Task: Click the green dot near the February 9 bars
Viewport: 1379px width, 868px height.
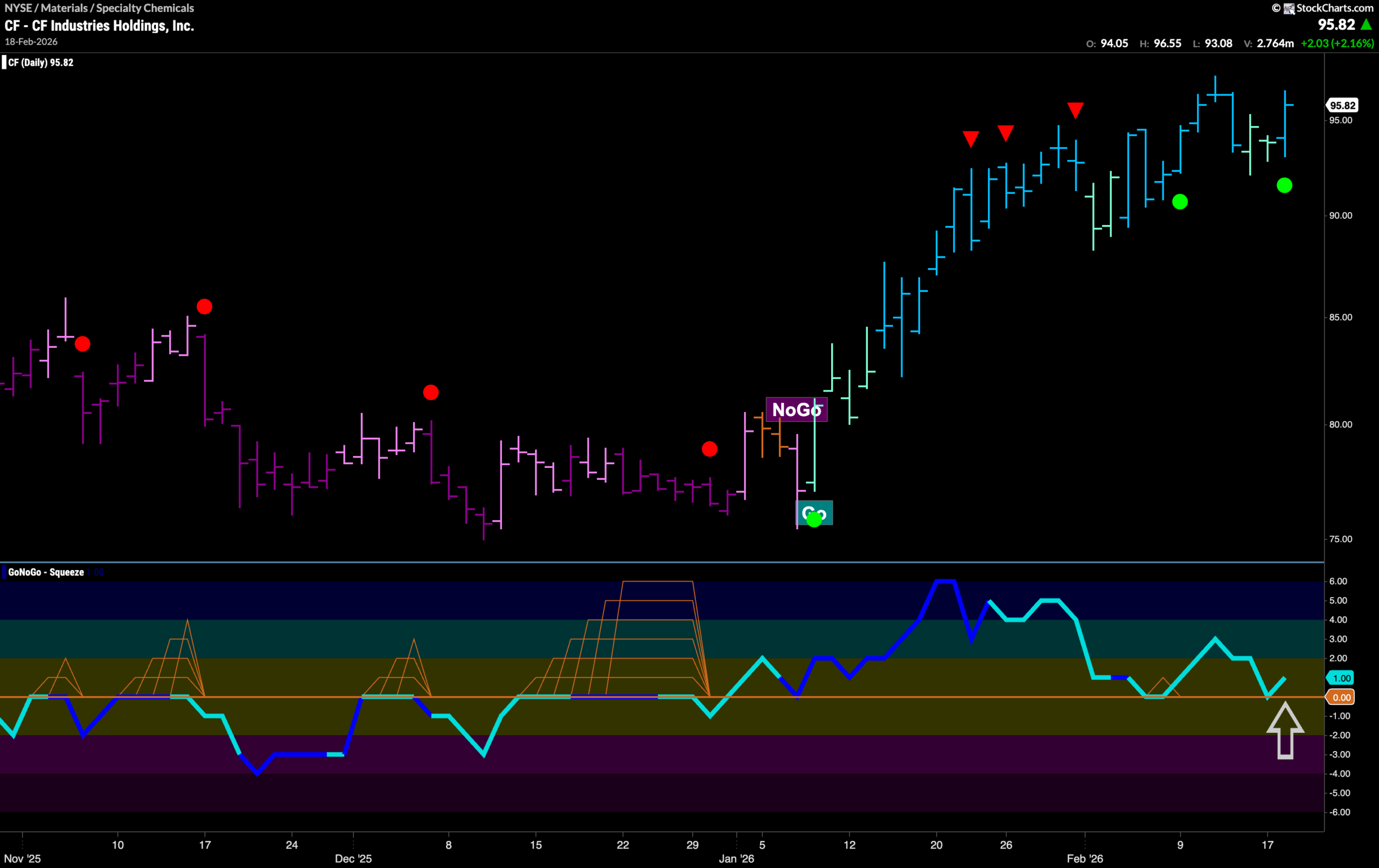Action: click(x=1180, y=202)
